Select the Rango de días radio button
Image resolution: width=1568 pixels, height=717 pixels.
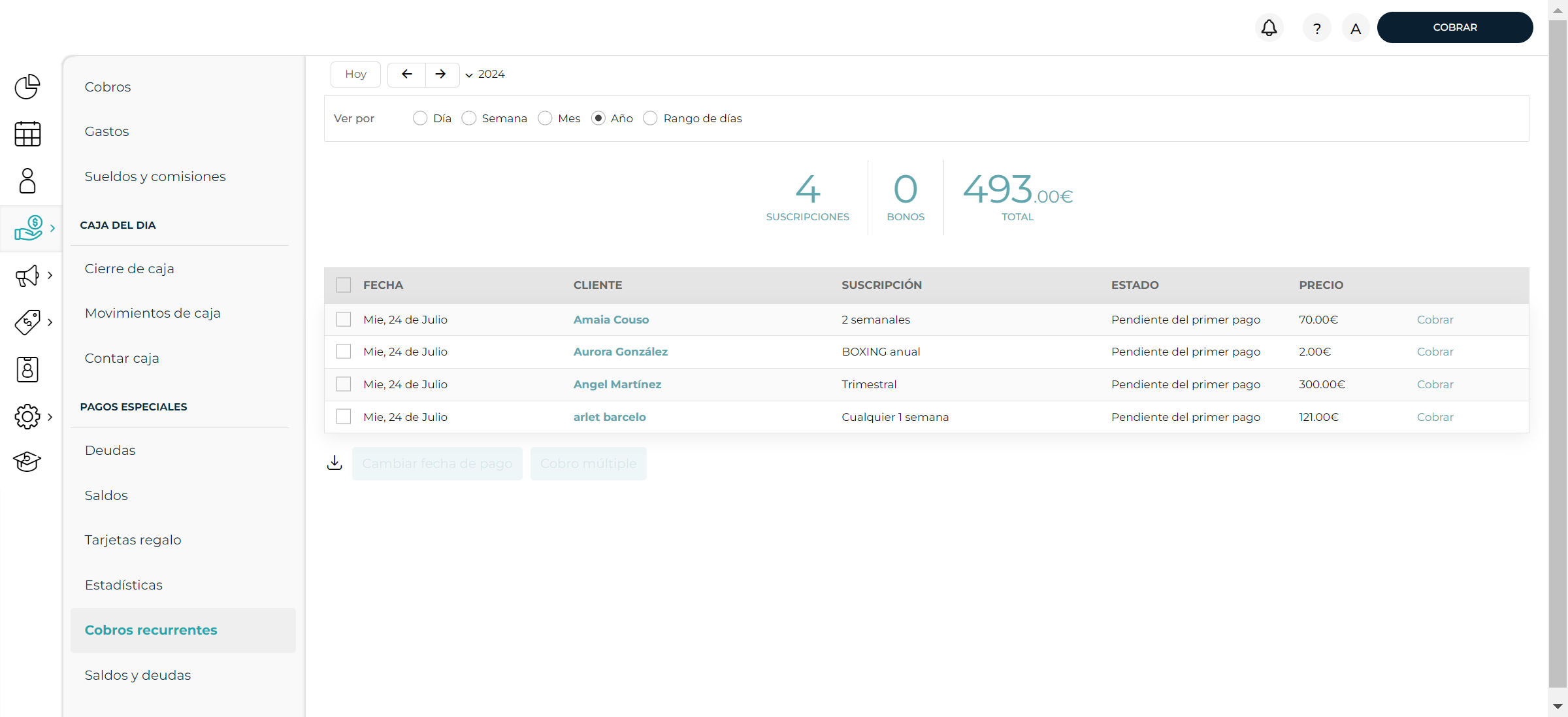click(650, 118)
